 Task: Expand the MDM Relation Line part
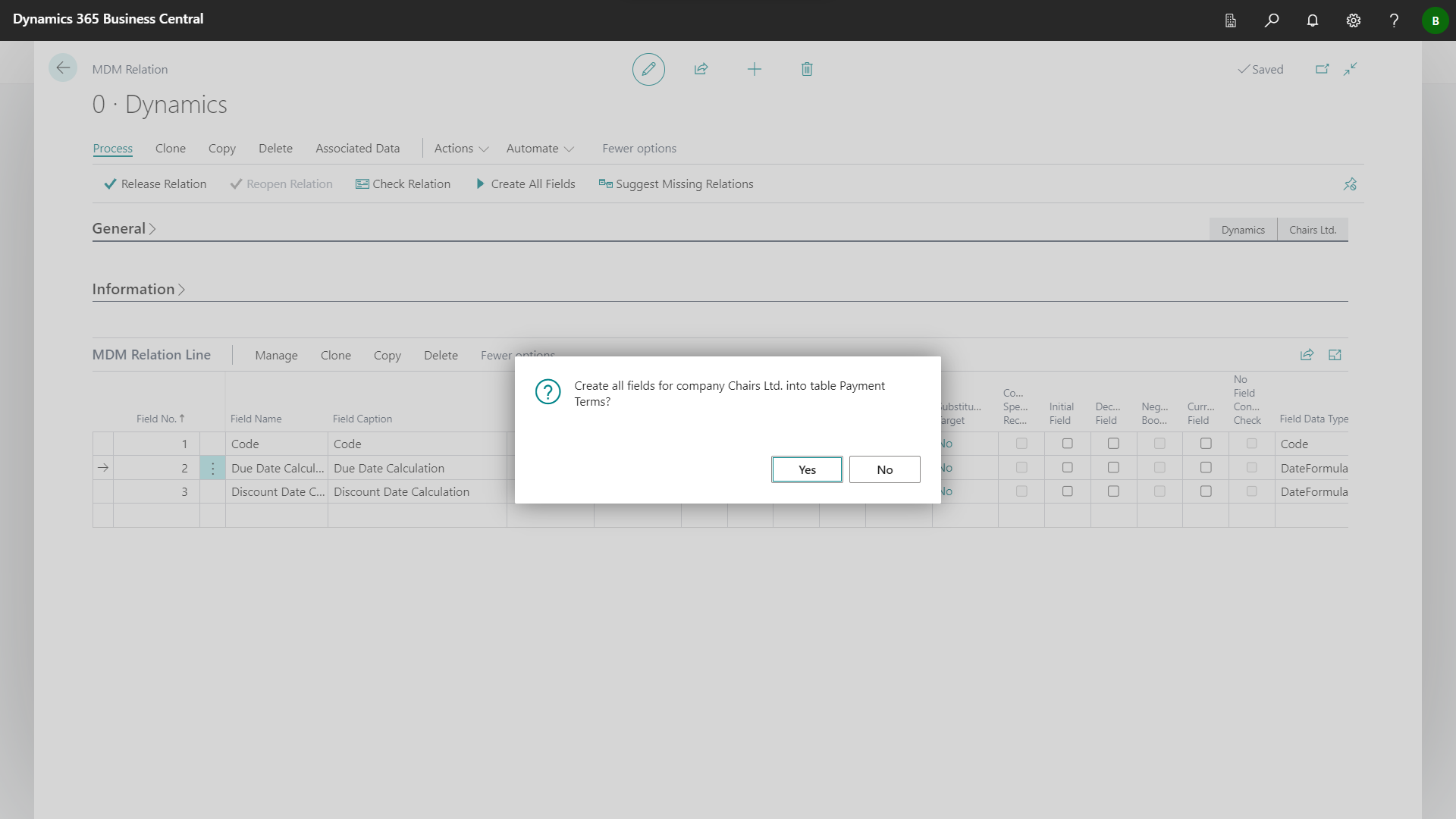pyautogui.click(x=1335, y=355)
